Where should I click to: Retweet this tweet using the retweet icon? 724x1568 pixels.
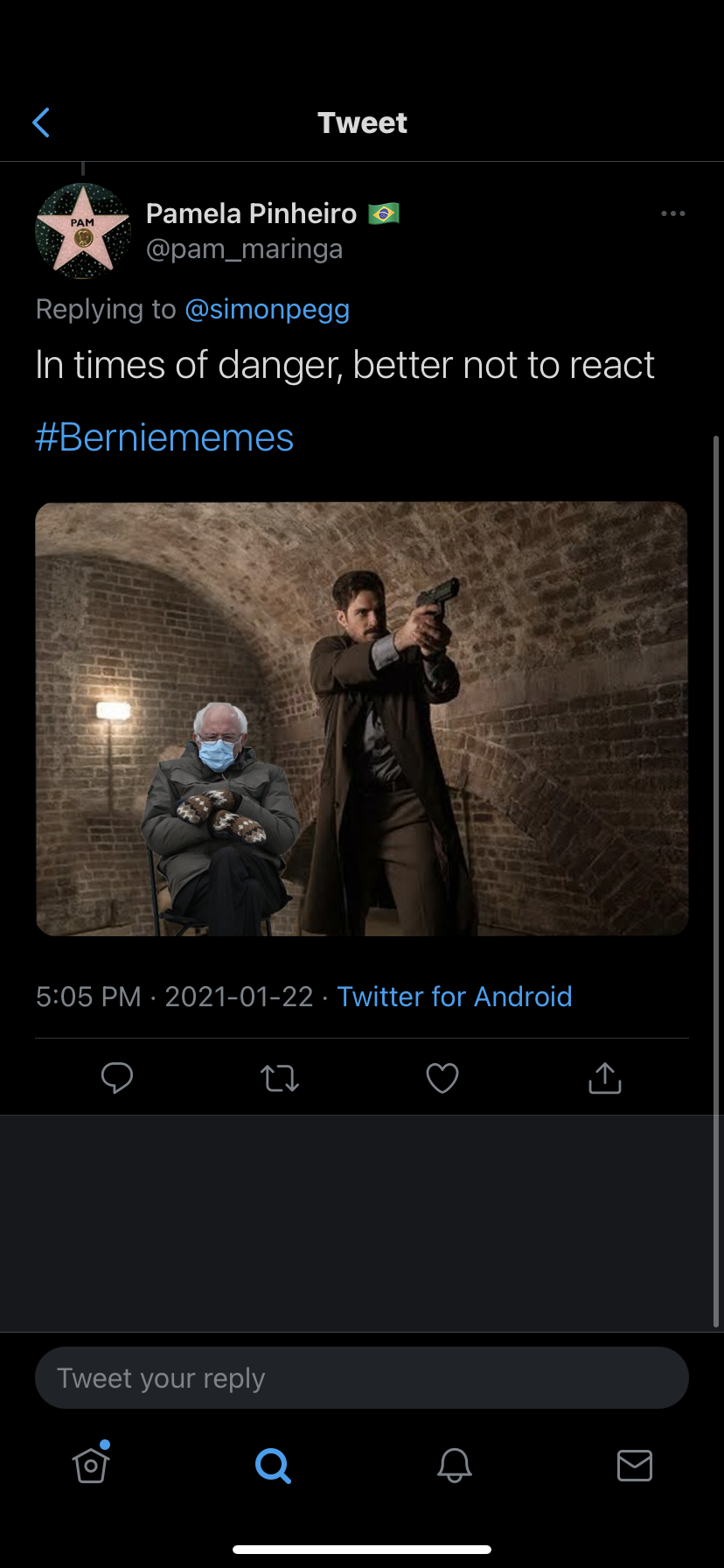280,1078
